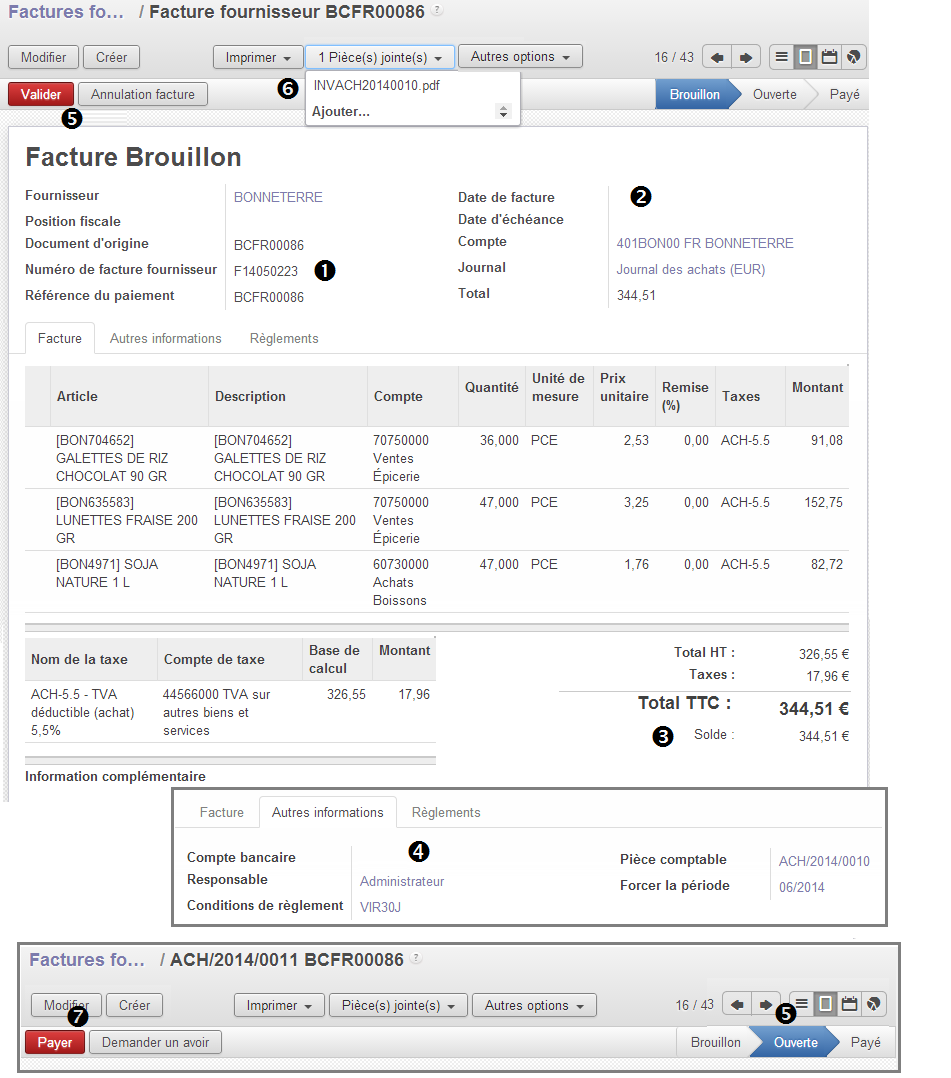Open the upper Règlements tab
This screenshot has width=951, height=1078.
click(x=284, y=338)
